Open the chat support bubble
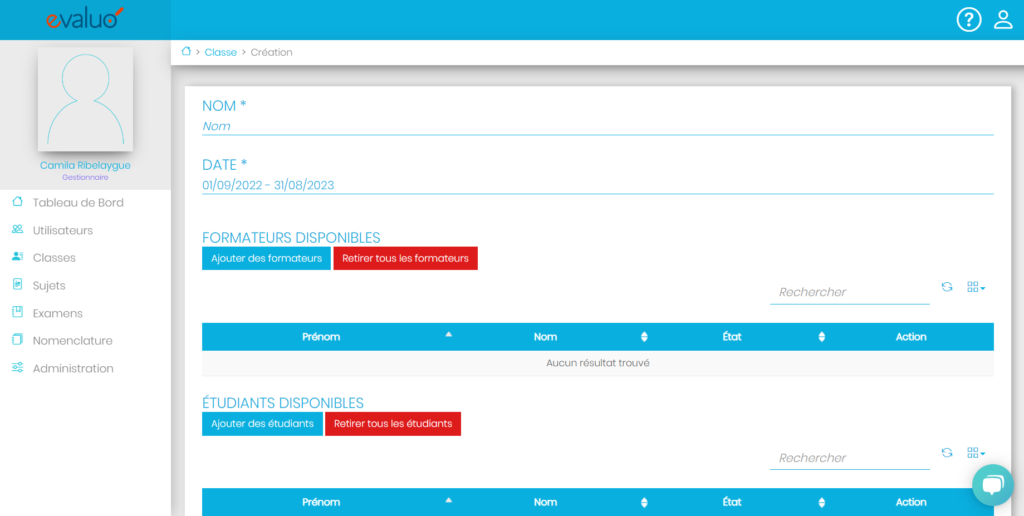This screenshot has height=516, width=1024. pyautogui.click(x=992, y=485)
